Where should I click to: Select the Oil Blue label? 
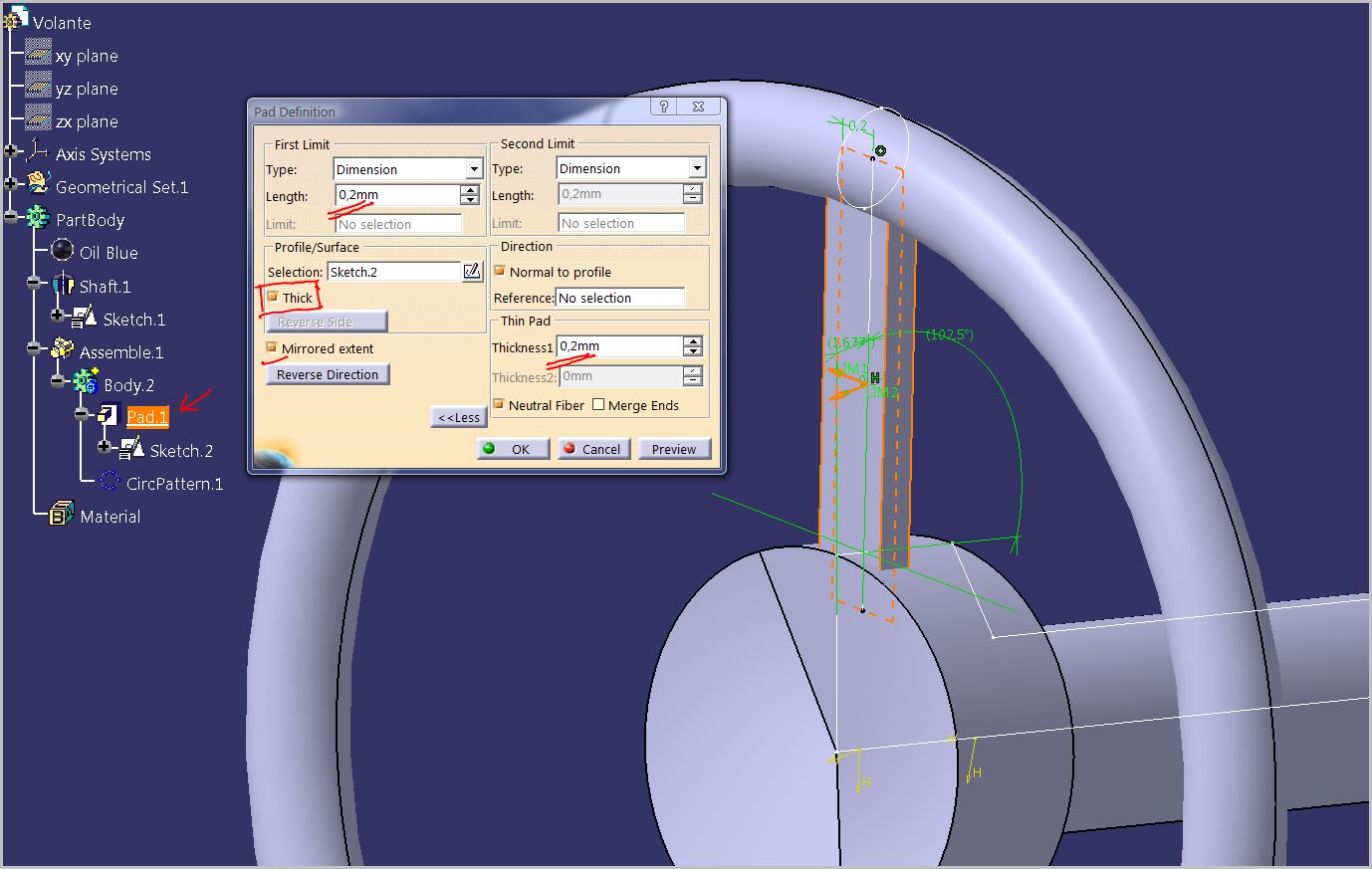[109, 253]
